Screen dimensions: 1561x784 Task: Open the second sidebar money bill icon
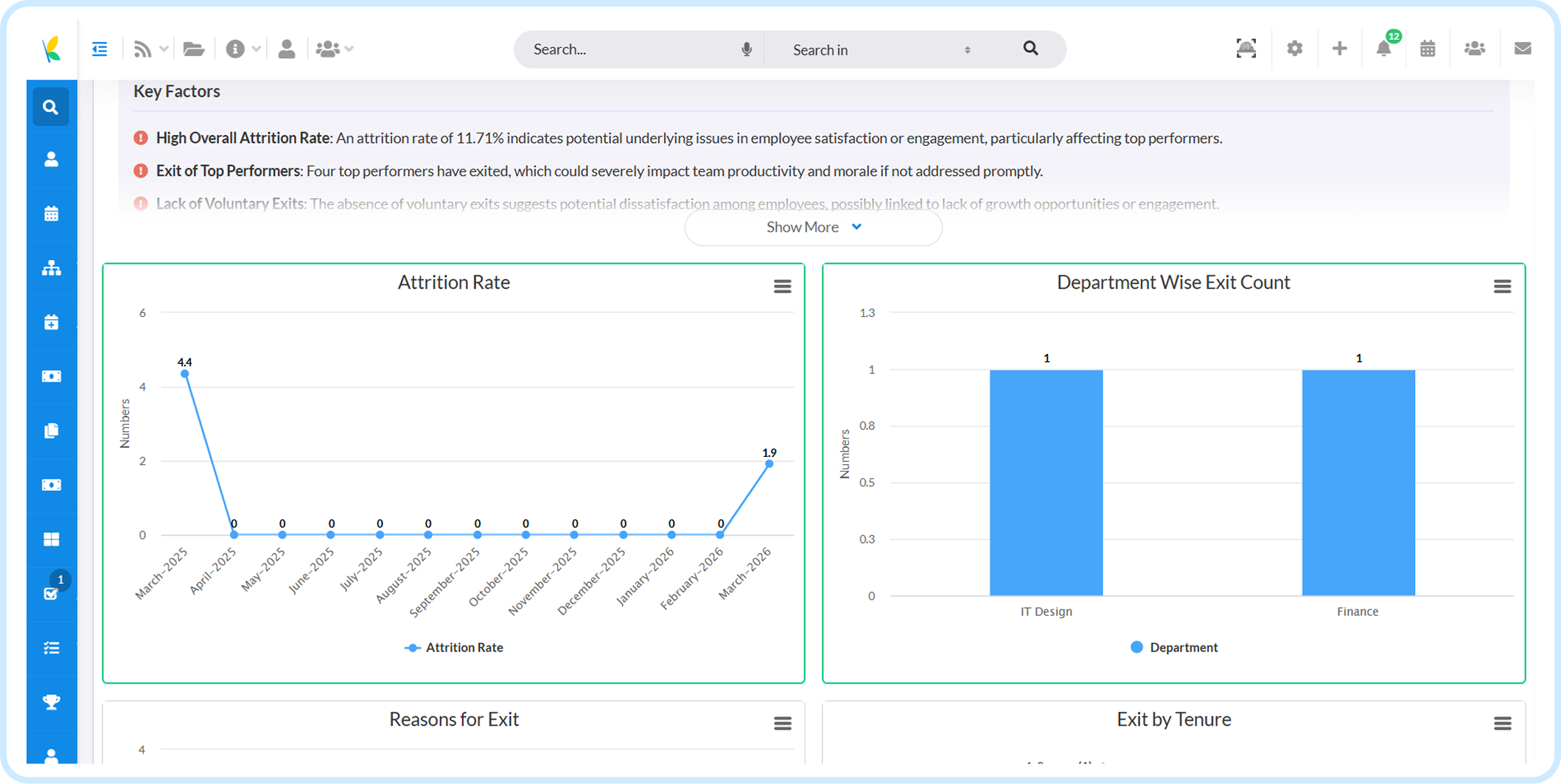click(x=51, y=485)
